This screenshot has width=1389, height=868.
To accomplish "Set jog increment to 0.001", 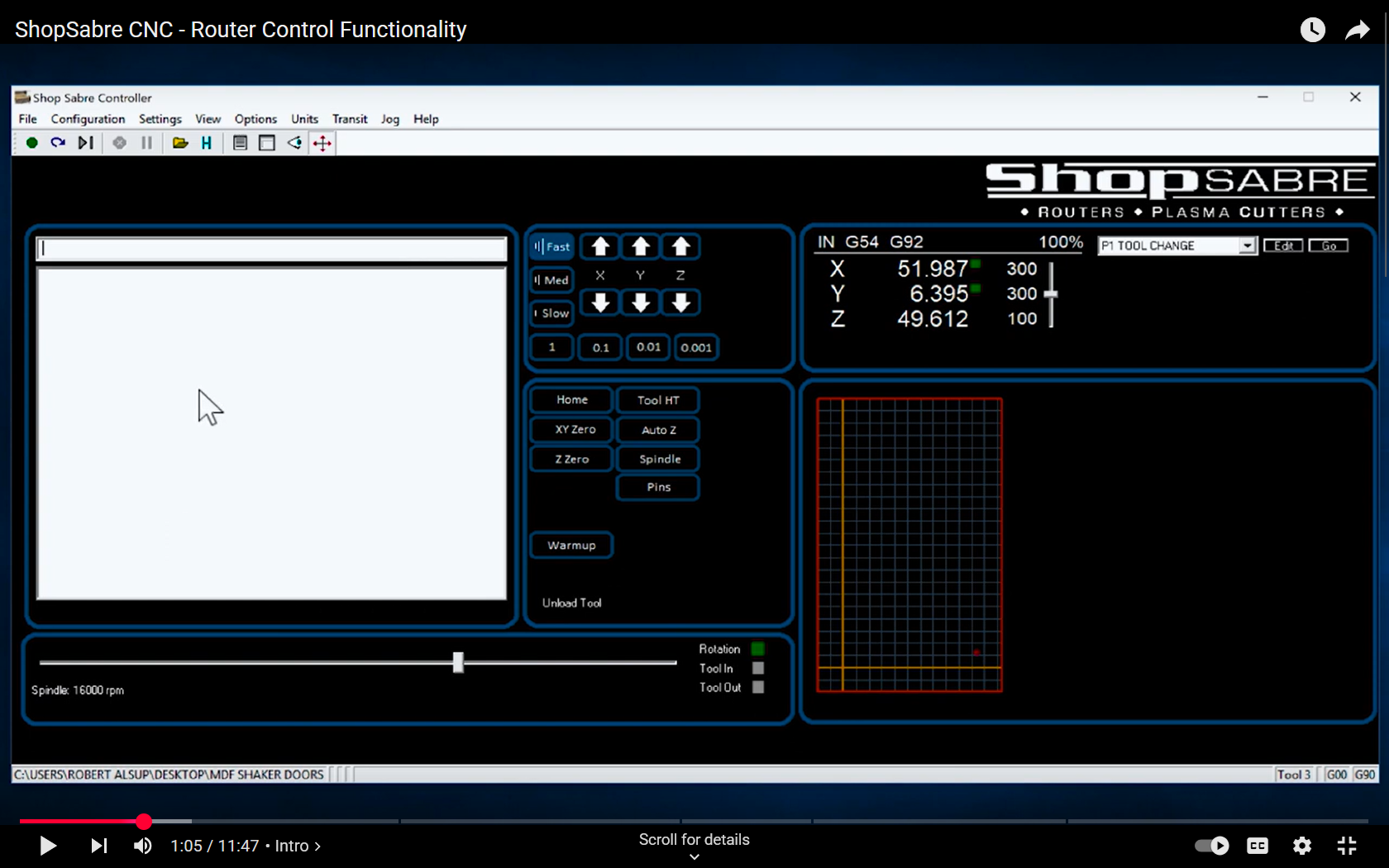I will 696,347.
